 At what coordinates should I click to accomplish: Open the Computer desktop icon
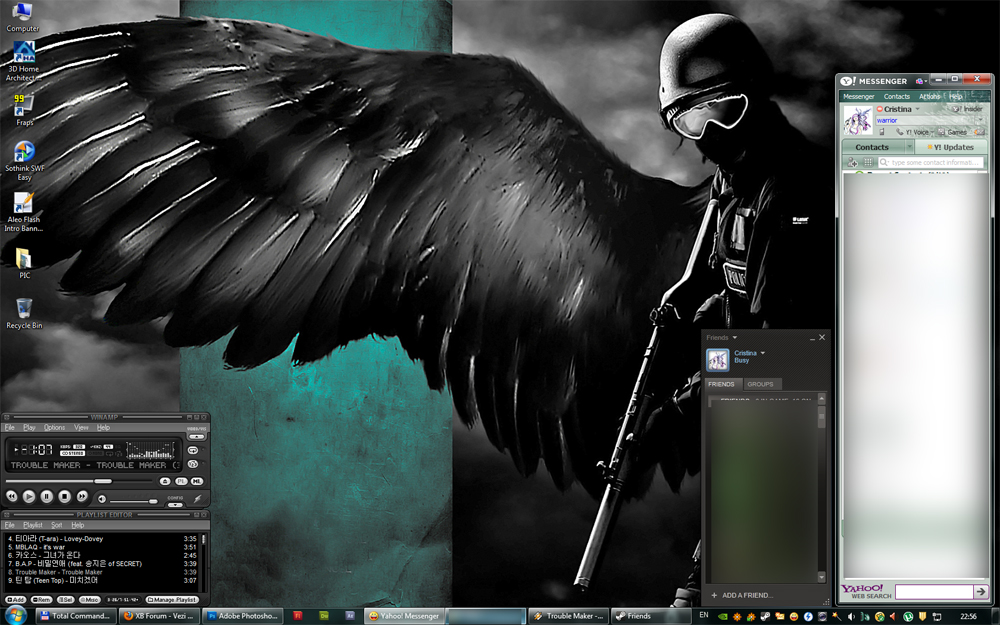pos(23,17)
